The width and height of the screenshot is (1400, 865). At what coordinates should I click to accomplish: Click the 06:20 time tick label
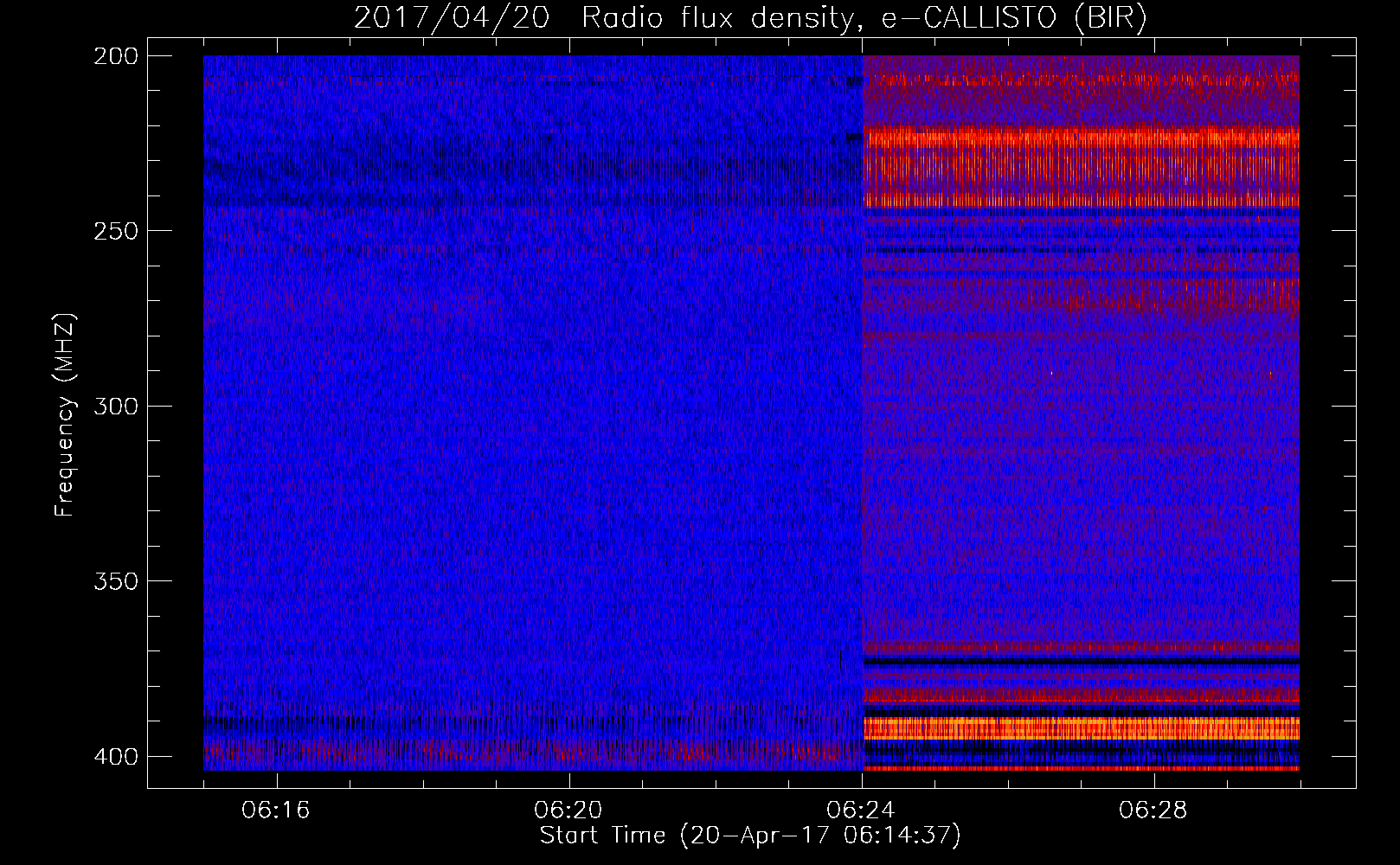click(x=568, y=811)
